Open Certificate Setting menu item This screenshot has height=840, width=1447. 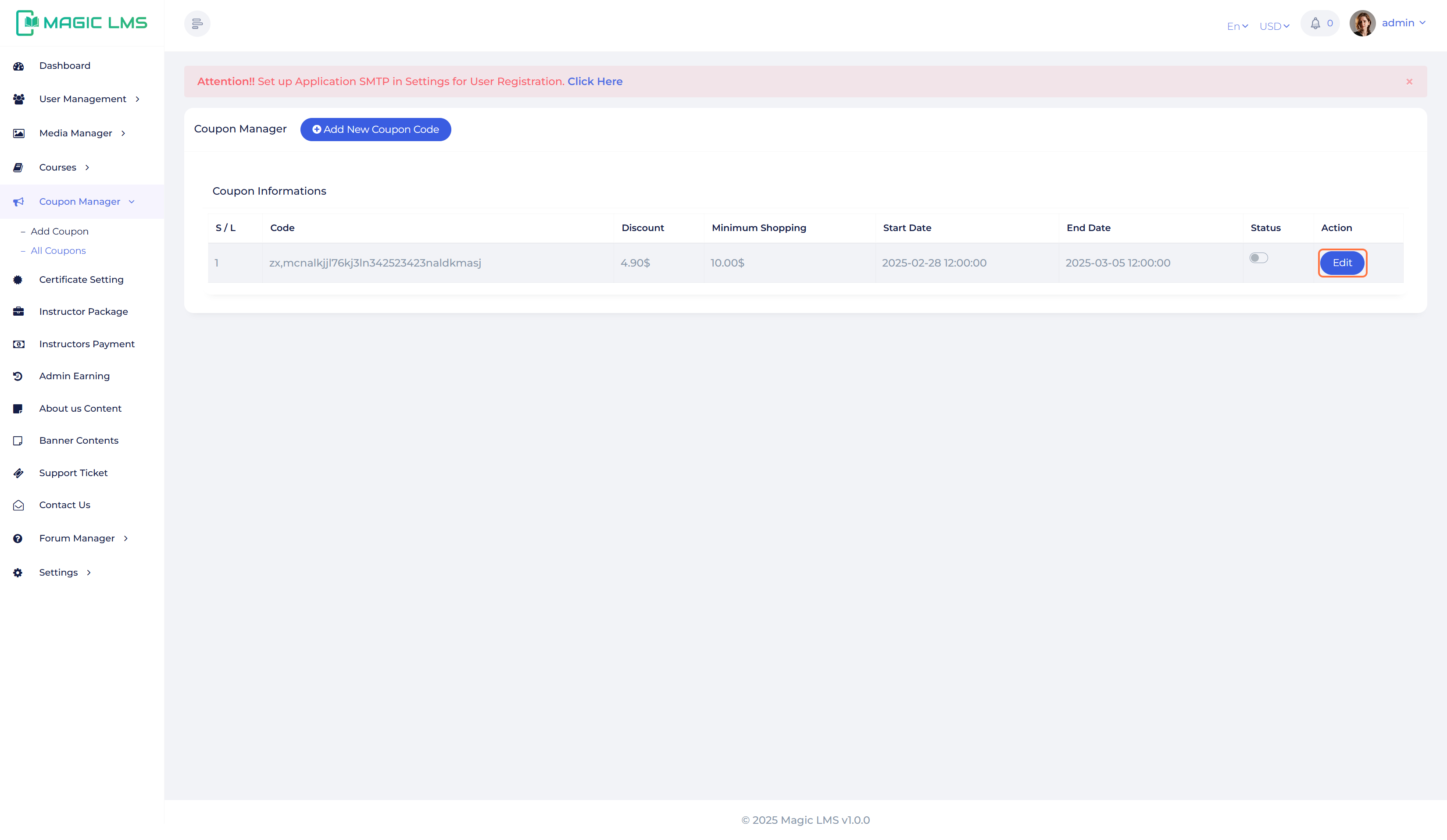tap(82, 279)
